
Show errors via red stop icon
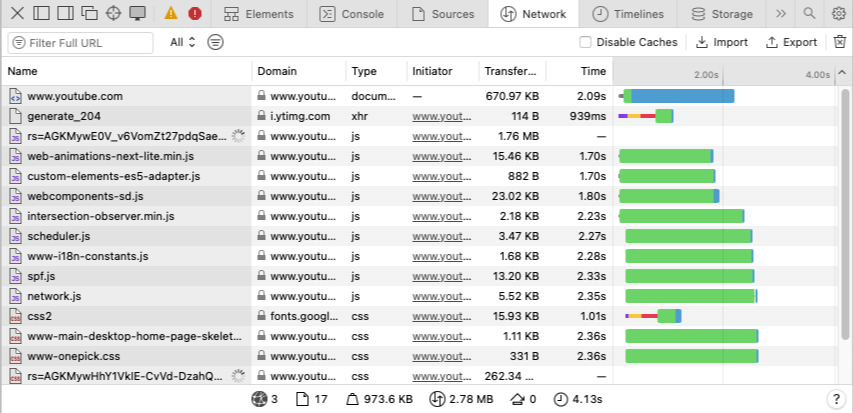coord(195,14)
